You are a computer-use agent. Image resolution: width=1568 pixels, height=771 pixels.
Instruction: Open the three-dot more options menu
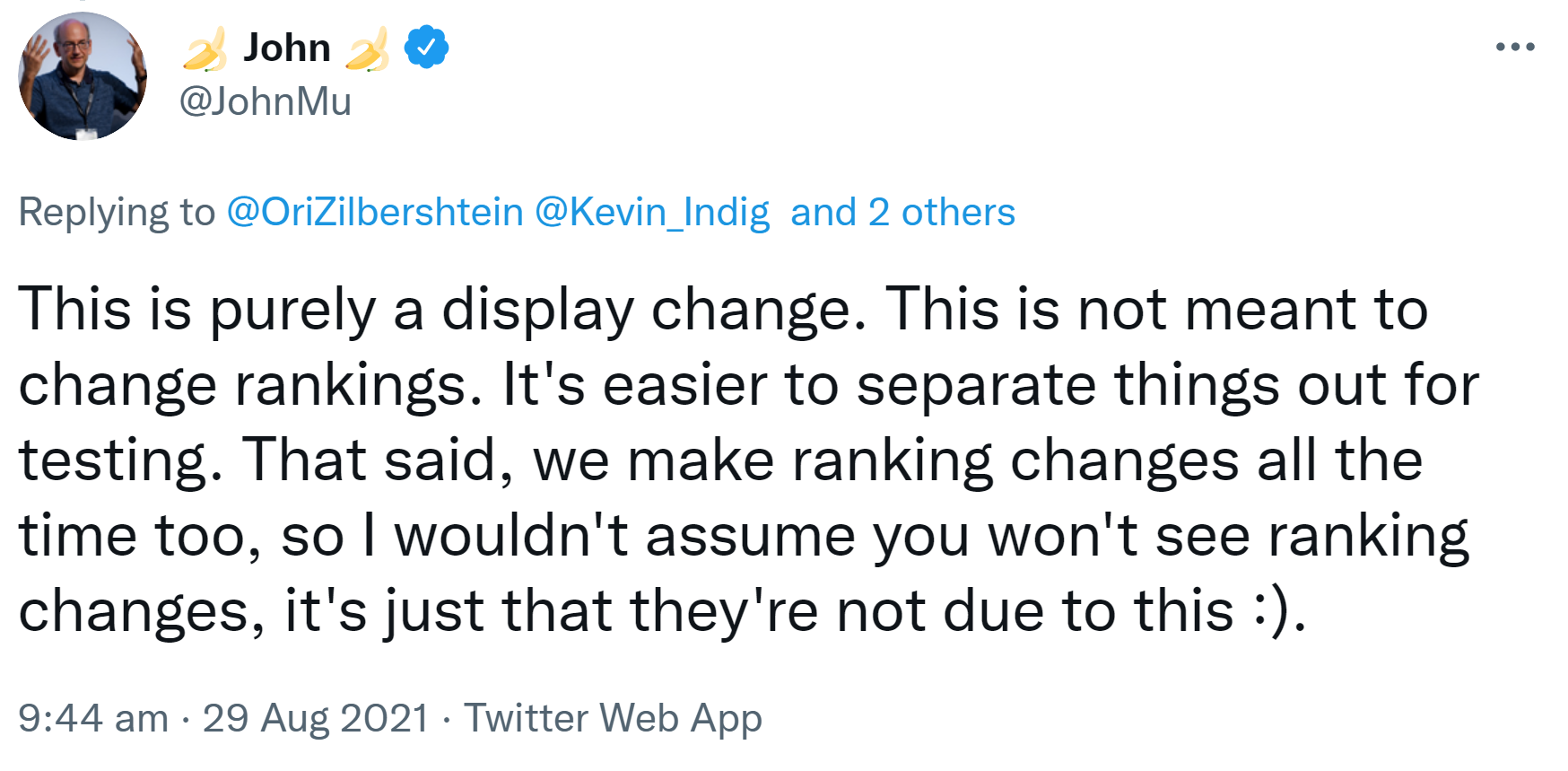pos(1515,47)
